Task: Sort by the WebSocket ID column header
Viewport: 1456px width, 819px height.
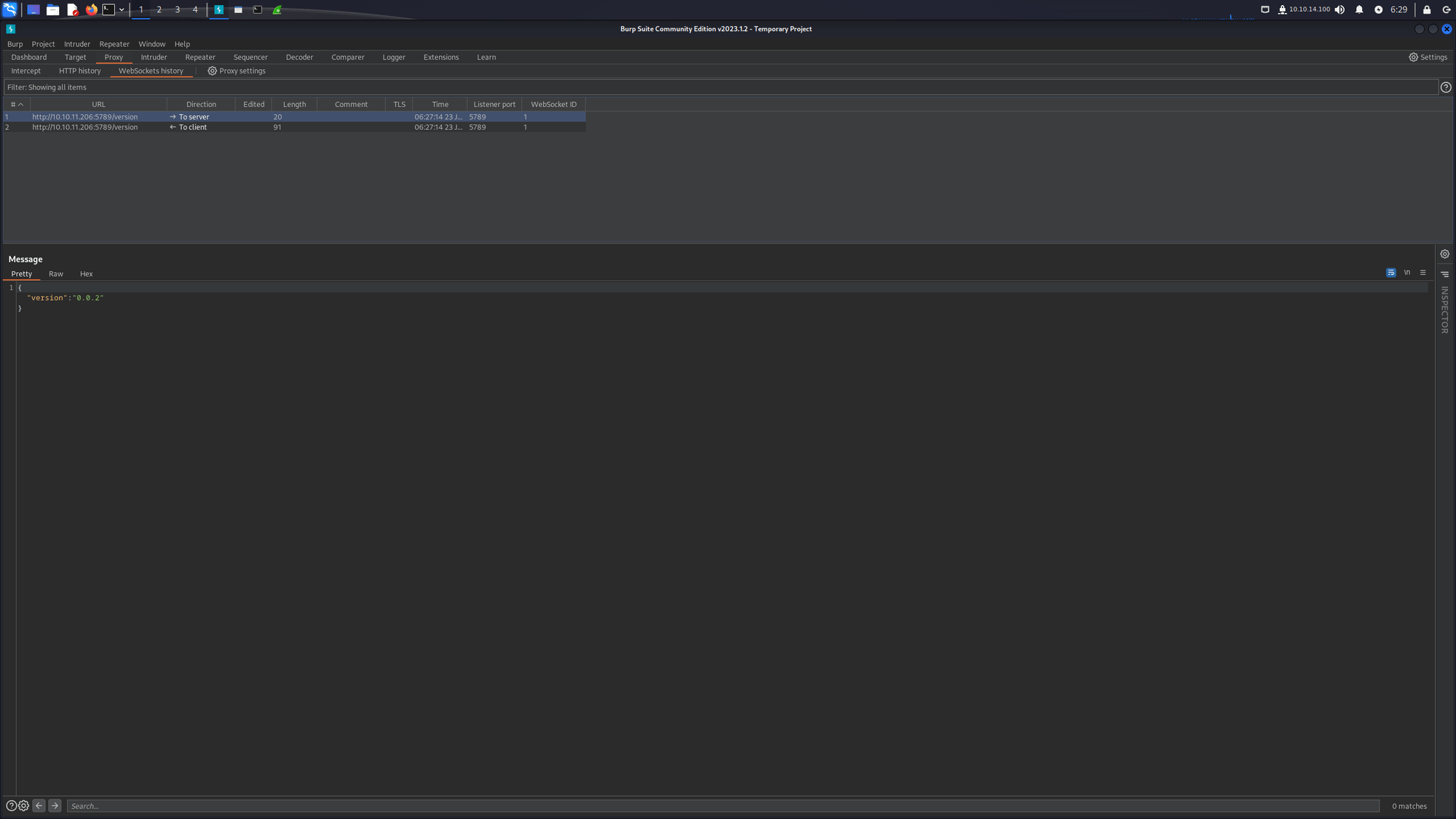Action: click(553, 104)
